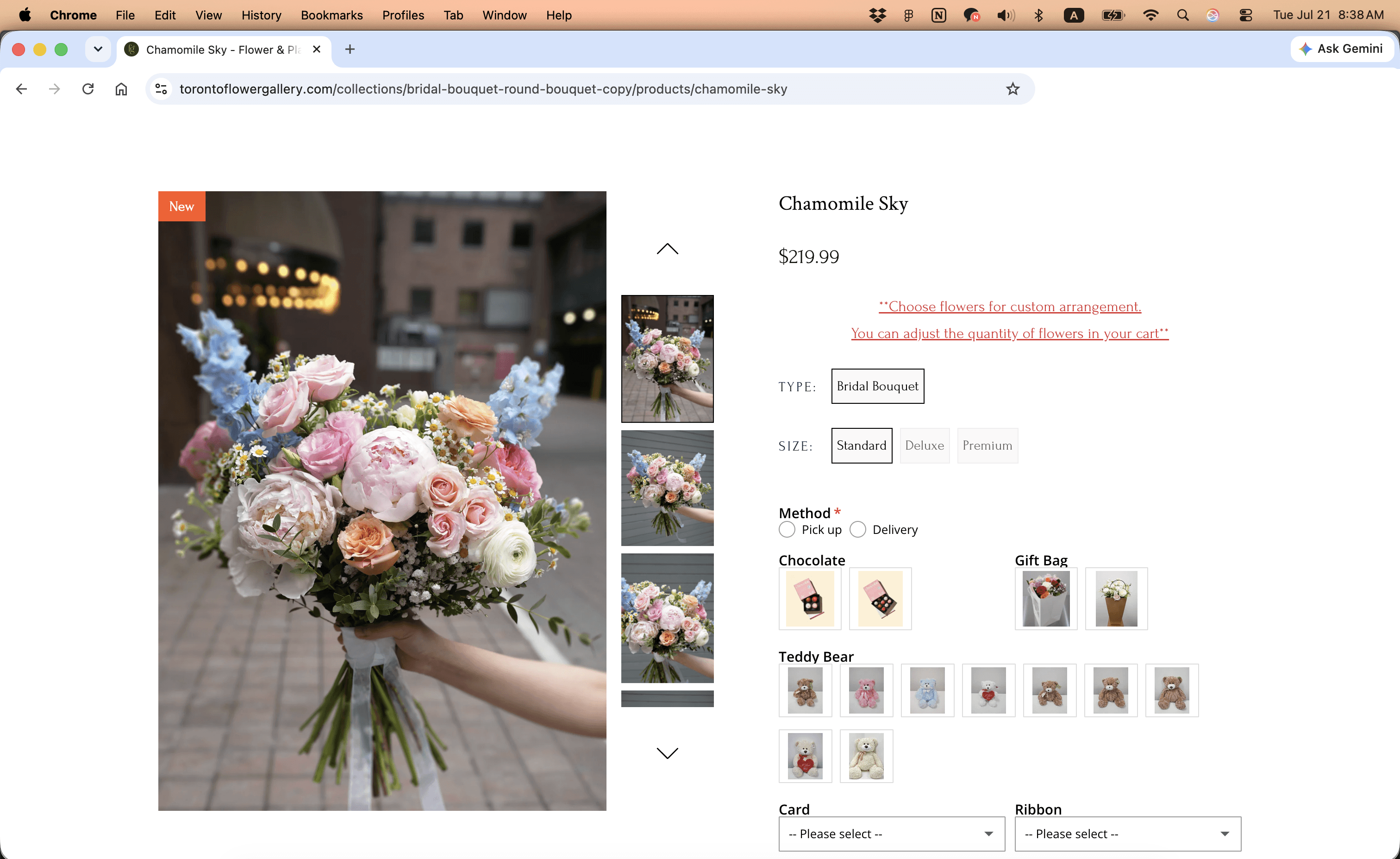Open the Notion menu bar icon
This screenshot has height=859, width=1400.
tap(938, 15)
